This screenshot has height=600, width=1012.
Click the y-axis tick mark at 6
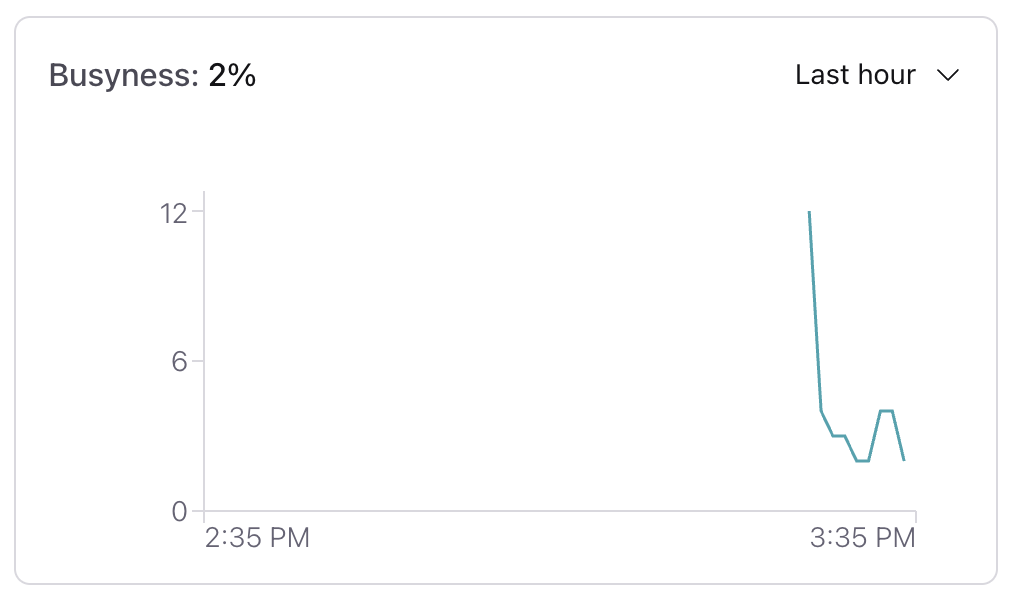pos(197,361)
